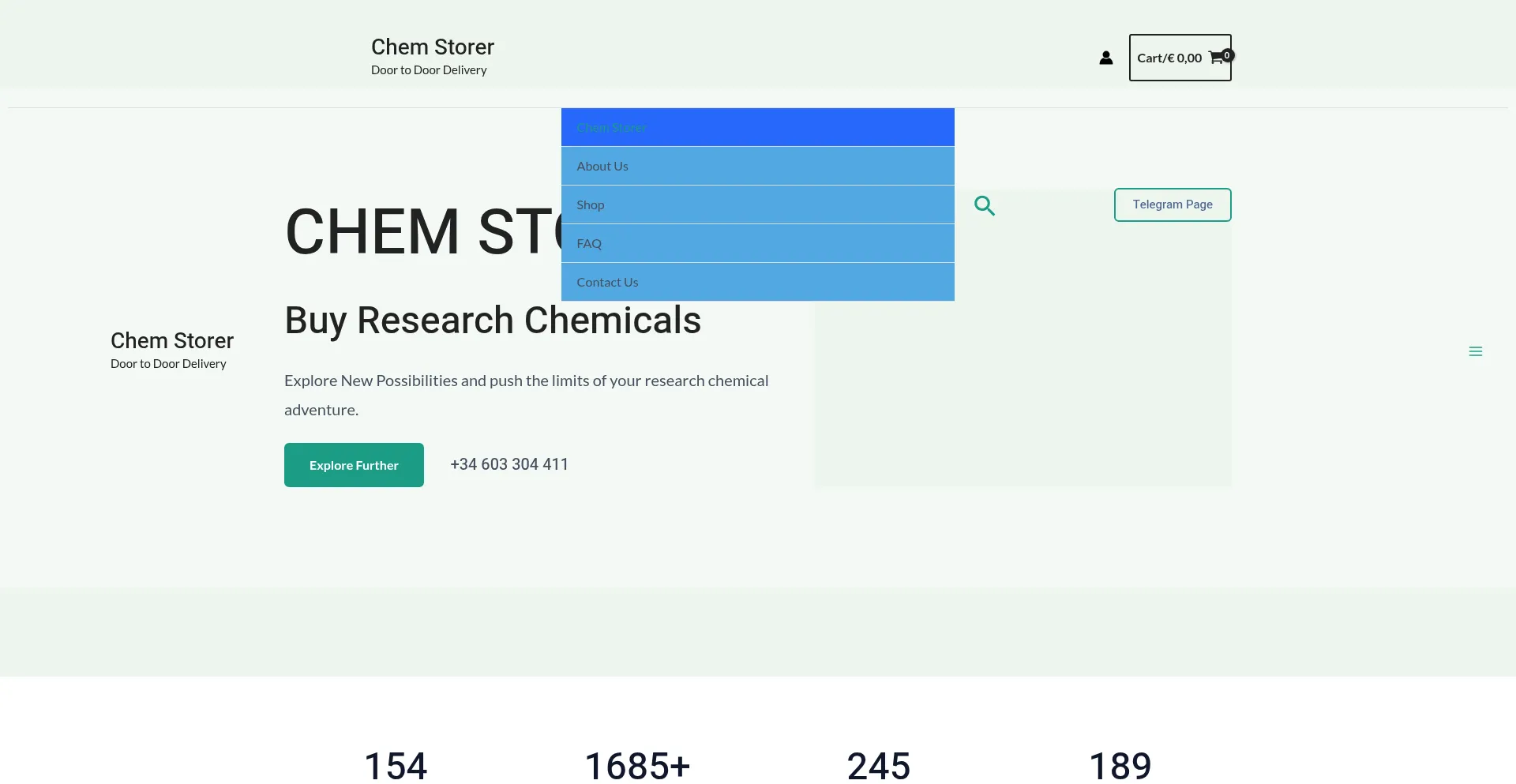
Task: Open the hamburger menu icon
Action: tap(1475, 351)
